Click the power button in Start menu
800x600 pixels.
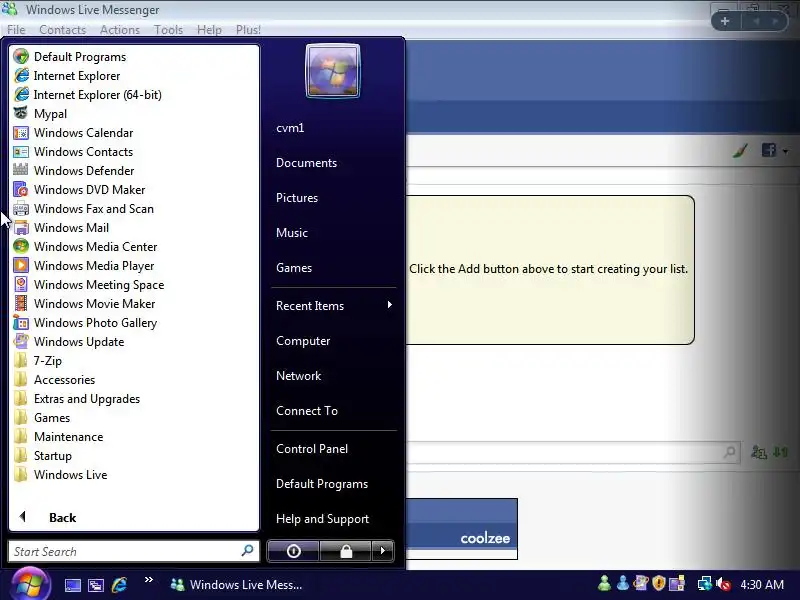tap(293, 551)
